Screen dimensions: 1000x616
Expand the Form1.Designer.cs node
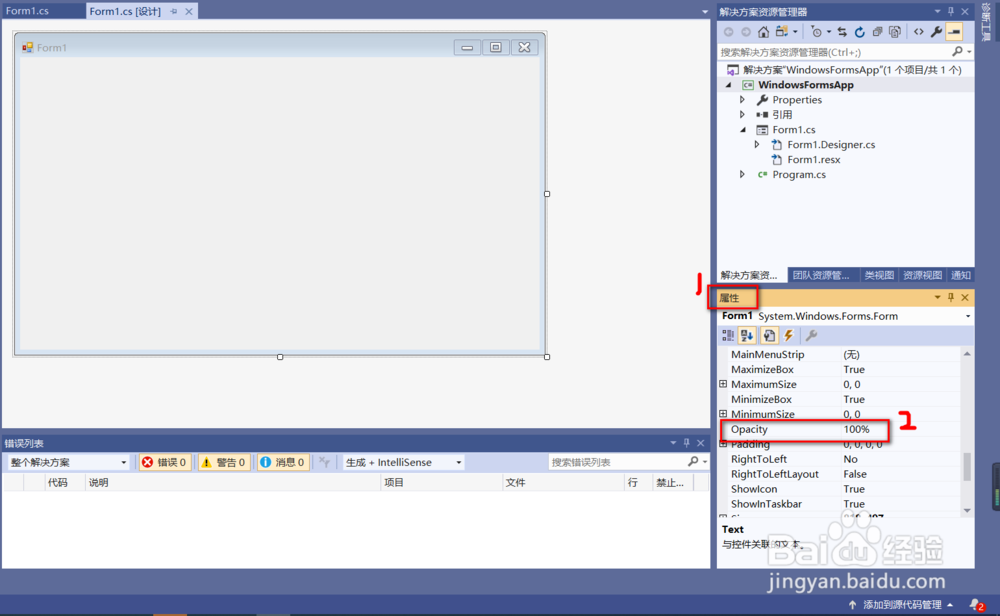(x=757, y=145)
